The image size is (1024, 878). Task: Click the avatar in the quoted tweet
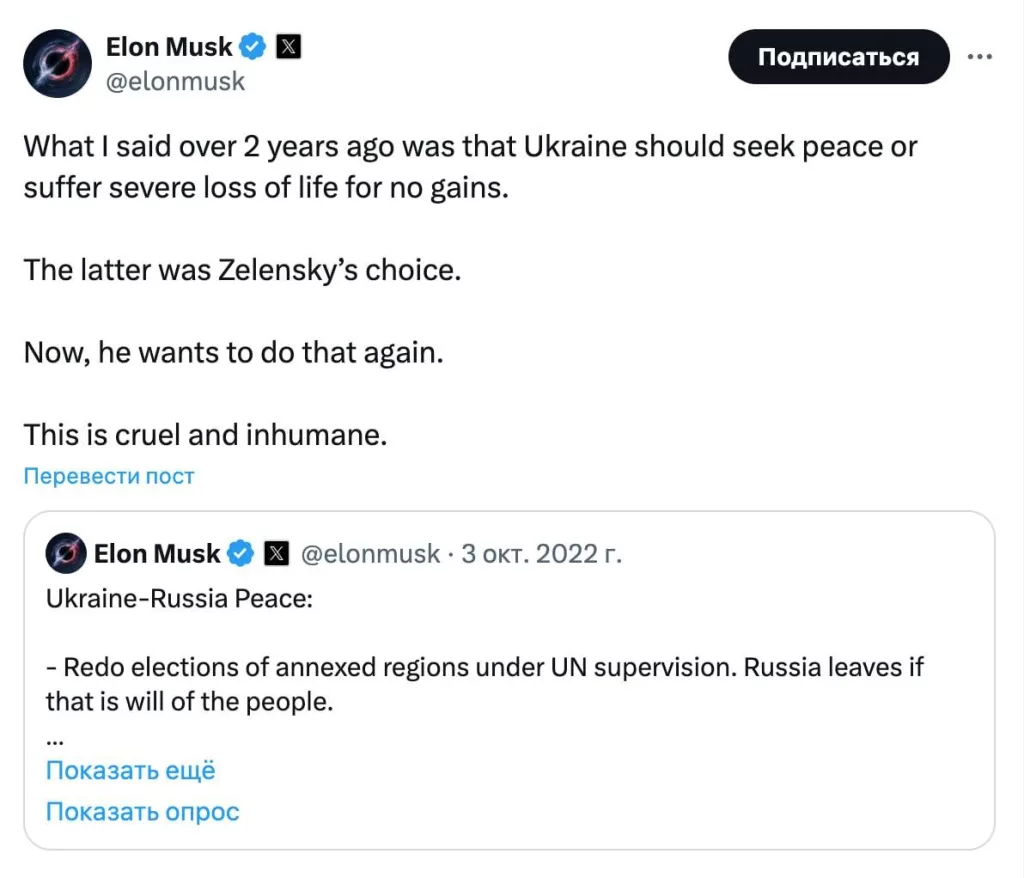tap(65, 553)
